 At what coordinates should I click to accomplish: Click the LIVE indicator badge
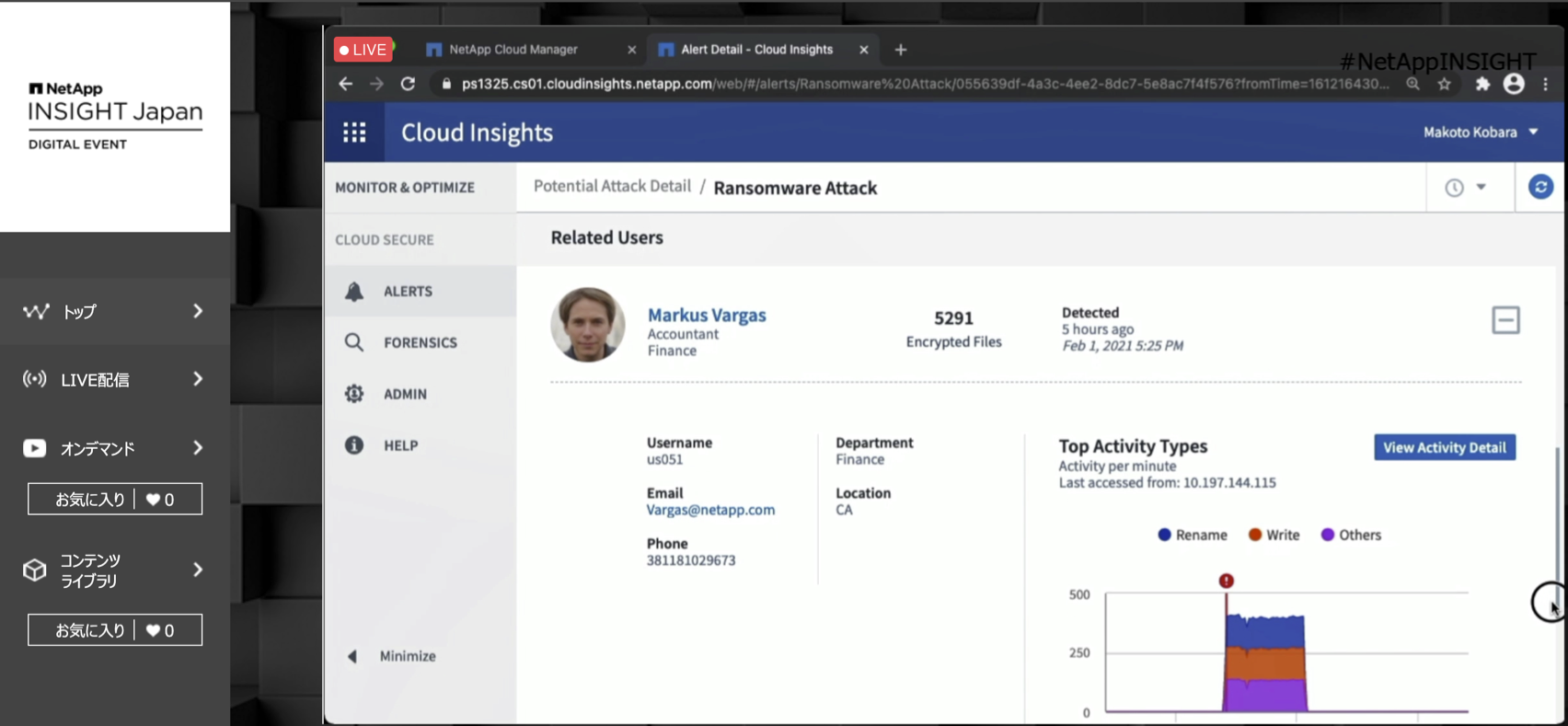tap(363, 50)
